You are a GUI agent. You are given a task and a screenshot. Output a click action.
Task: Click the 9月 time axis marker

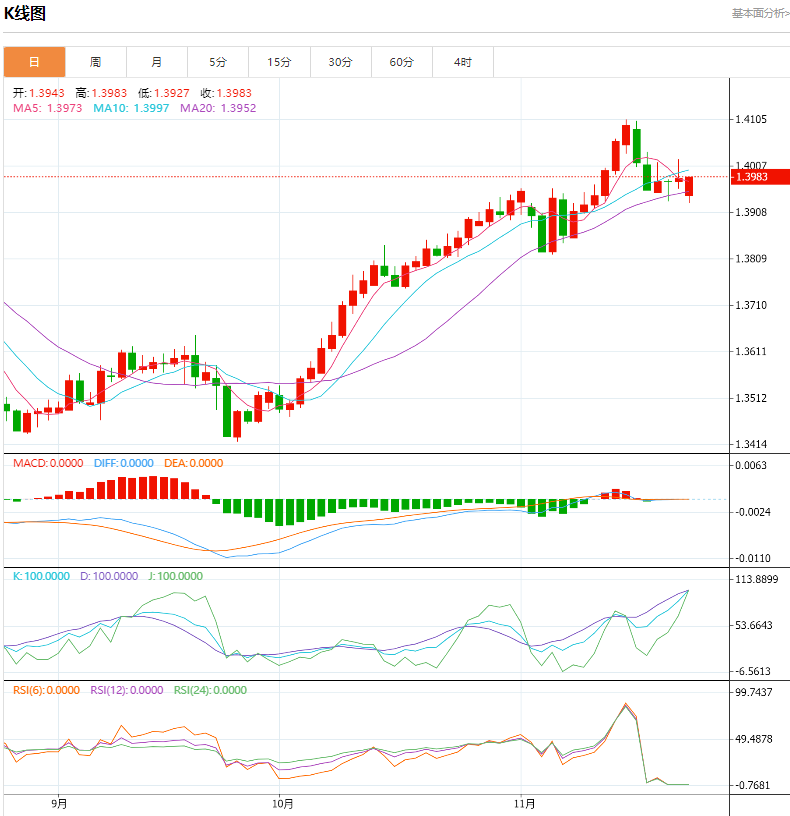tap(59, 803)
